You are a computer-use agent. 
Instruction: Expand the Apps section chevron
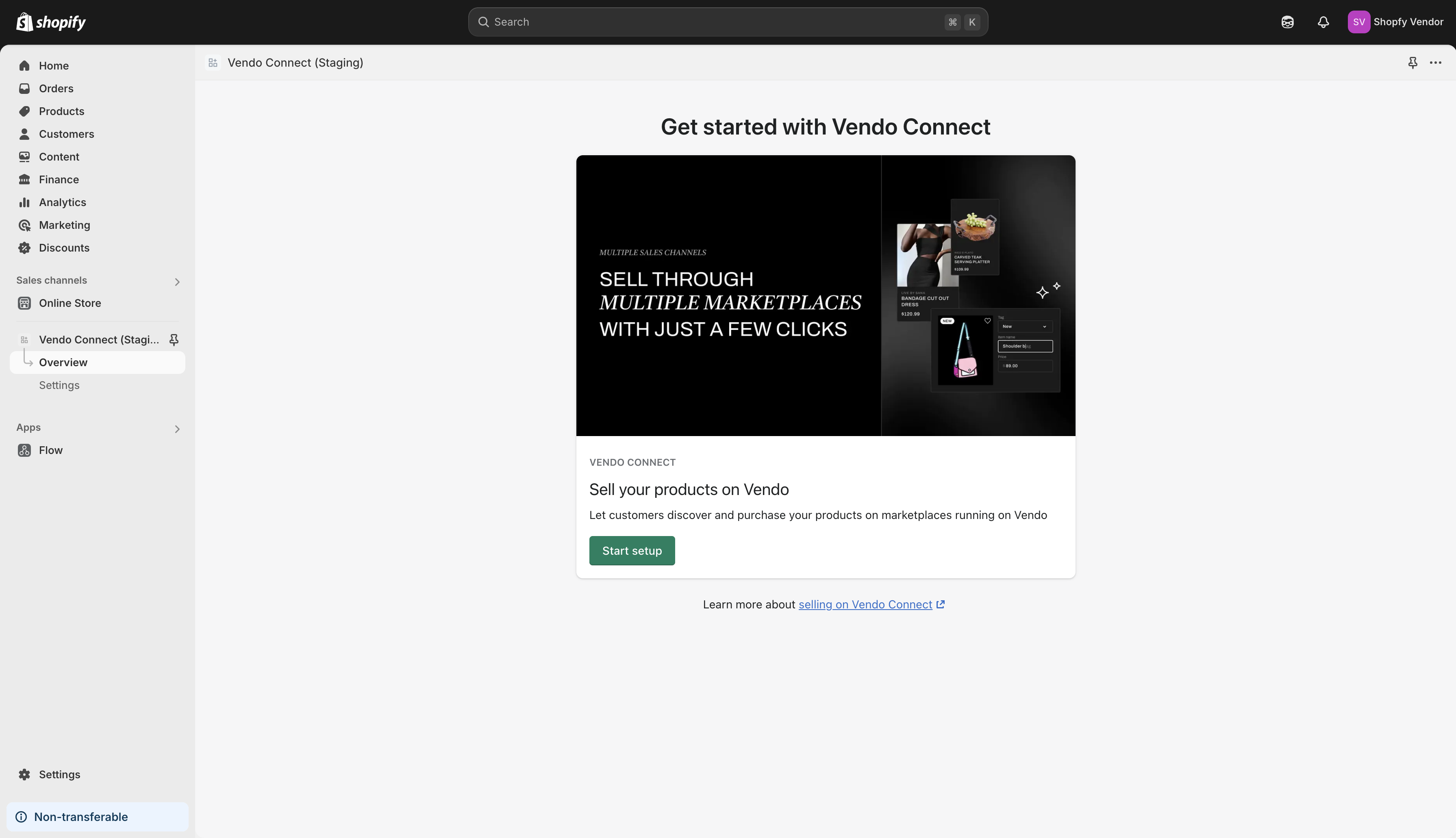[177, 429]
